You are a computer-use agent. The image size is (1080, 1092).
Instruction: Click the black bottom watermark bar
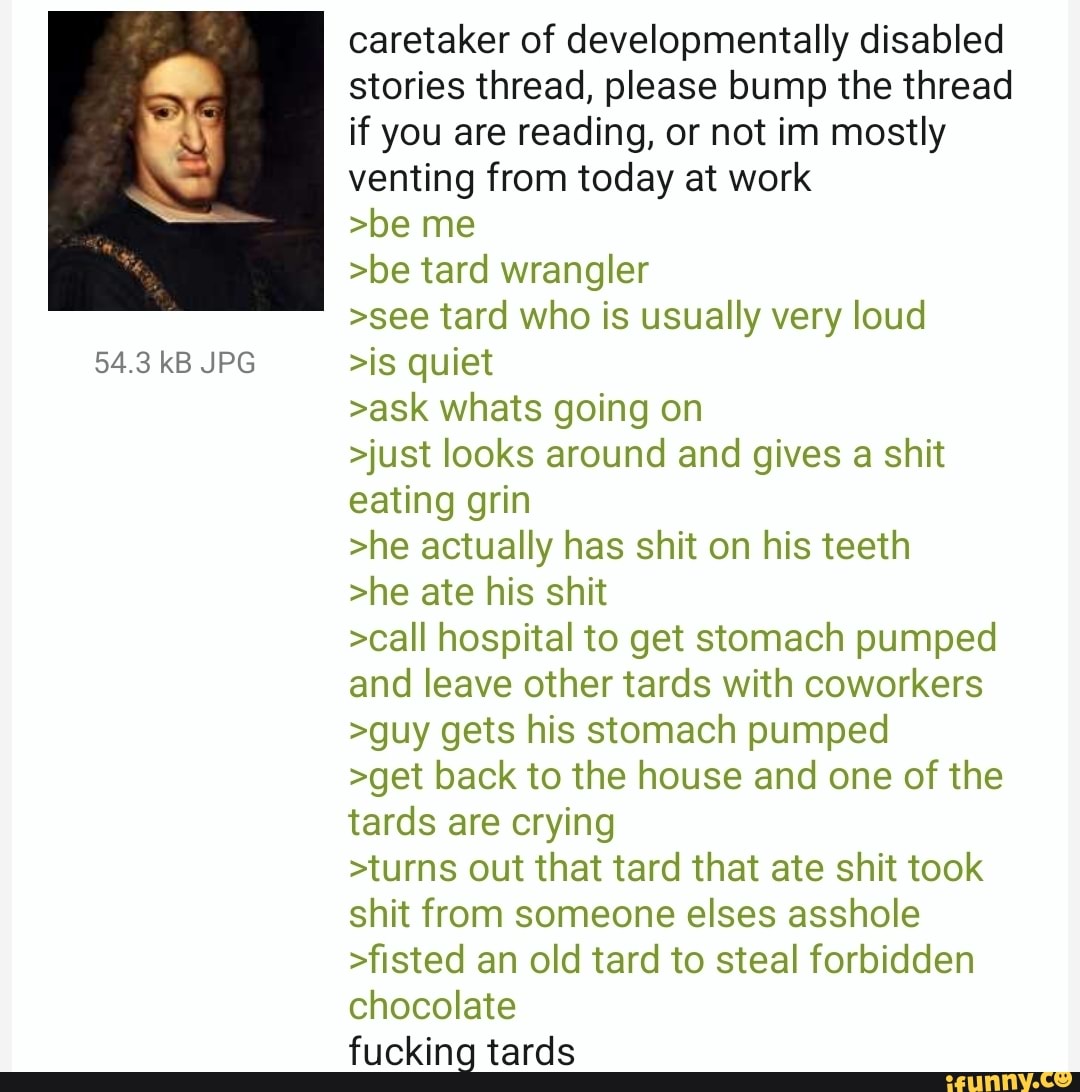pyautogui.click(x=540, y=1082)
